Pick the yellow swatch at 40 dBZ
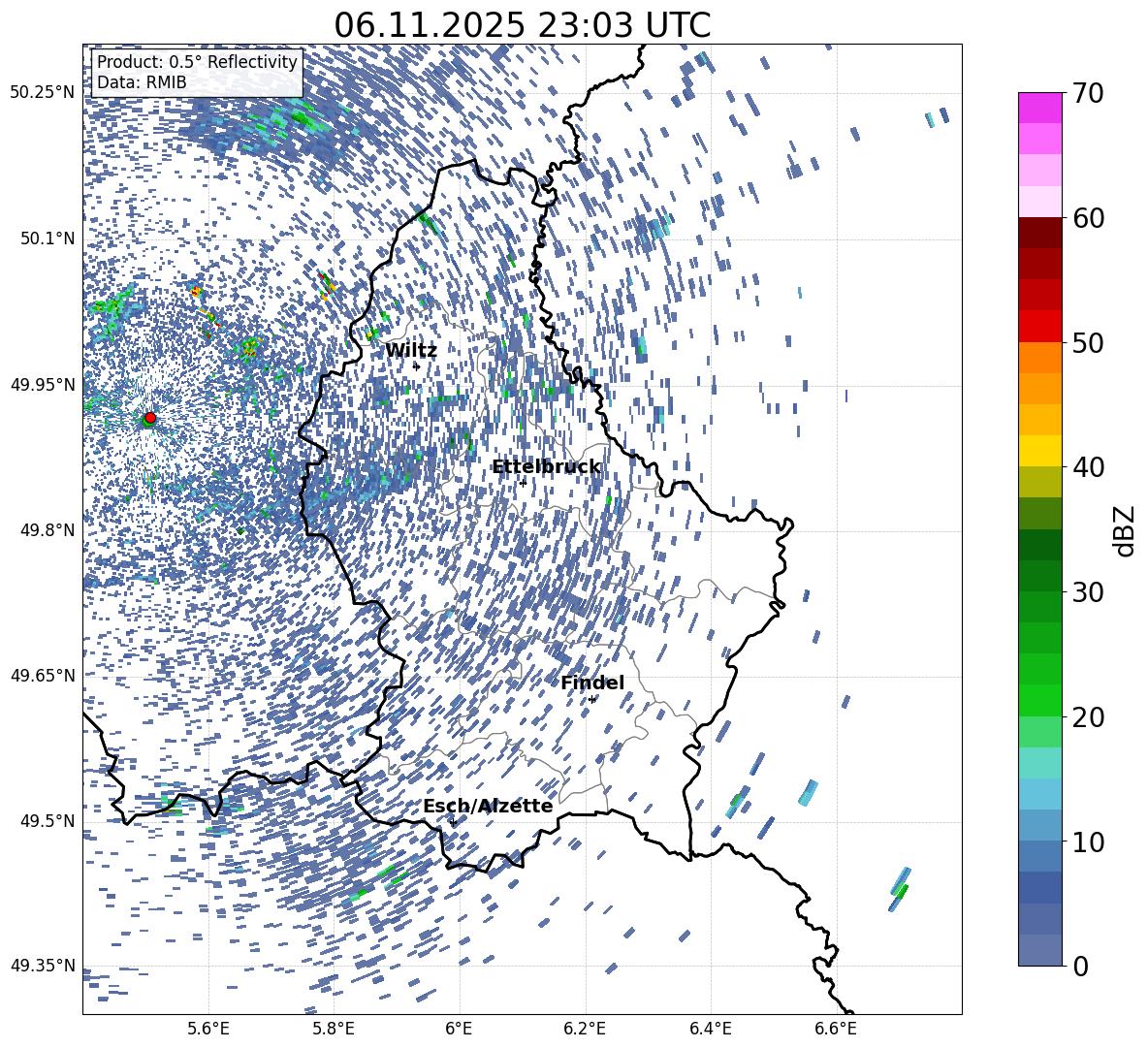The height and width of the screenshot is (1048, 1148). point(1039,451)
